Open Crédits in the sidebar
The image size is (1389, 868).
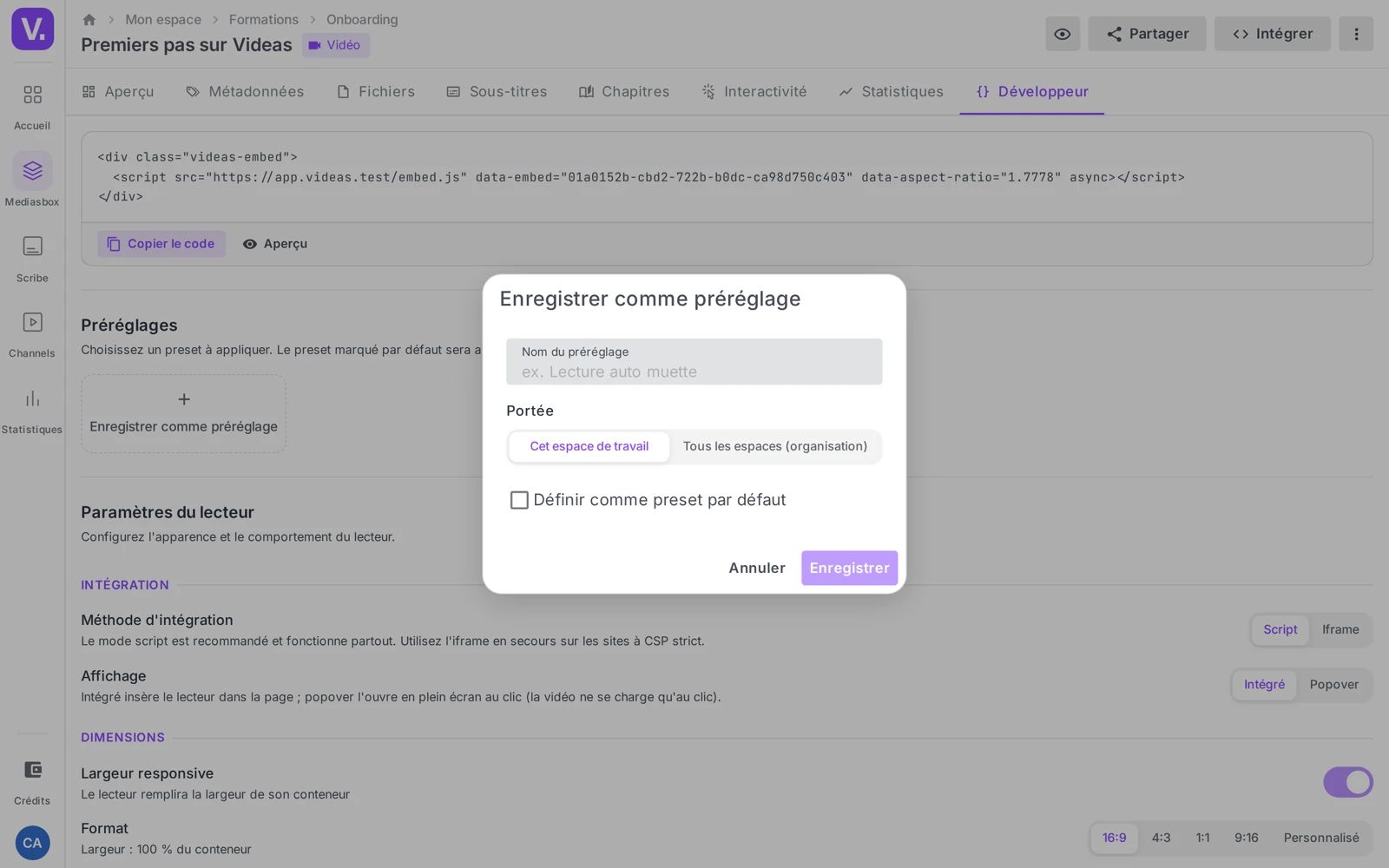coord(32,781)
